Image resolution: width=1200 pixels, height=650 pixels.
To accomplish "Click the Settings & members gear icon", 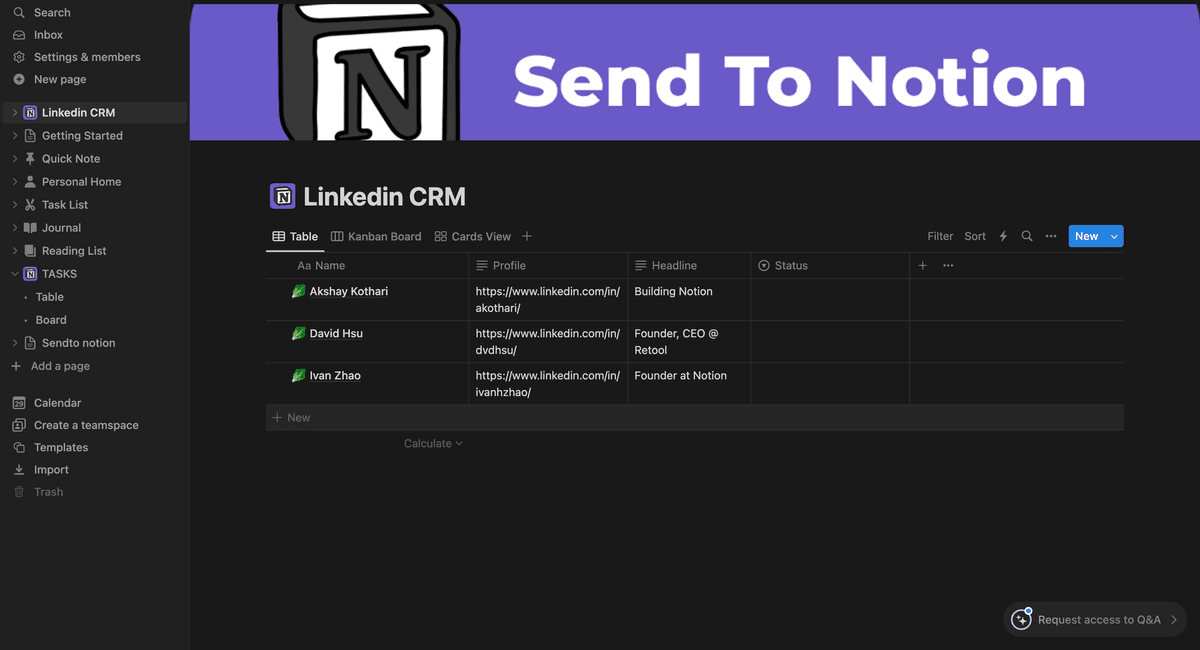I will 18,57.
